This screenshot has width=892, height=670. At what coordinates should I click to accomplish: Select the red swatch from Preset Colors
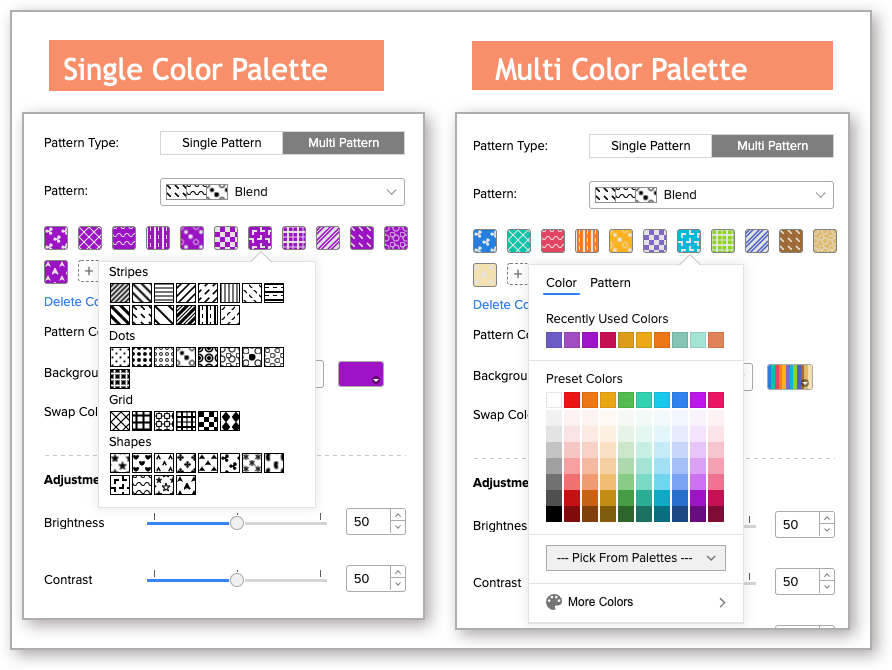(571, 399)
